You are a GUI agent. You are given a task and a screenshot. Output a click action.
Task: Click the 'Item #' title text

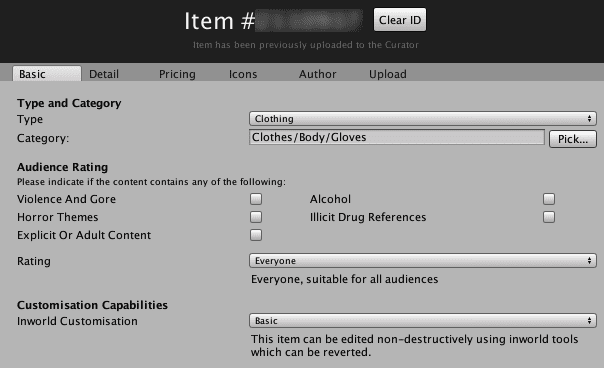(x=219, y=21)
